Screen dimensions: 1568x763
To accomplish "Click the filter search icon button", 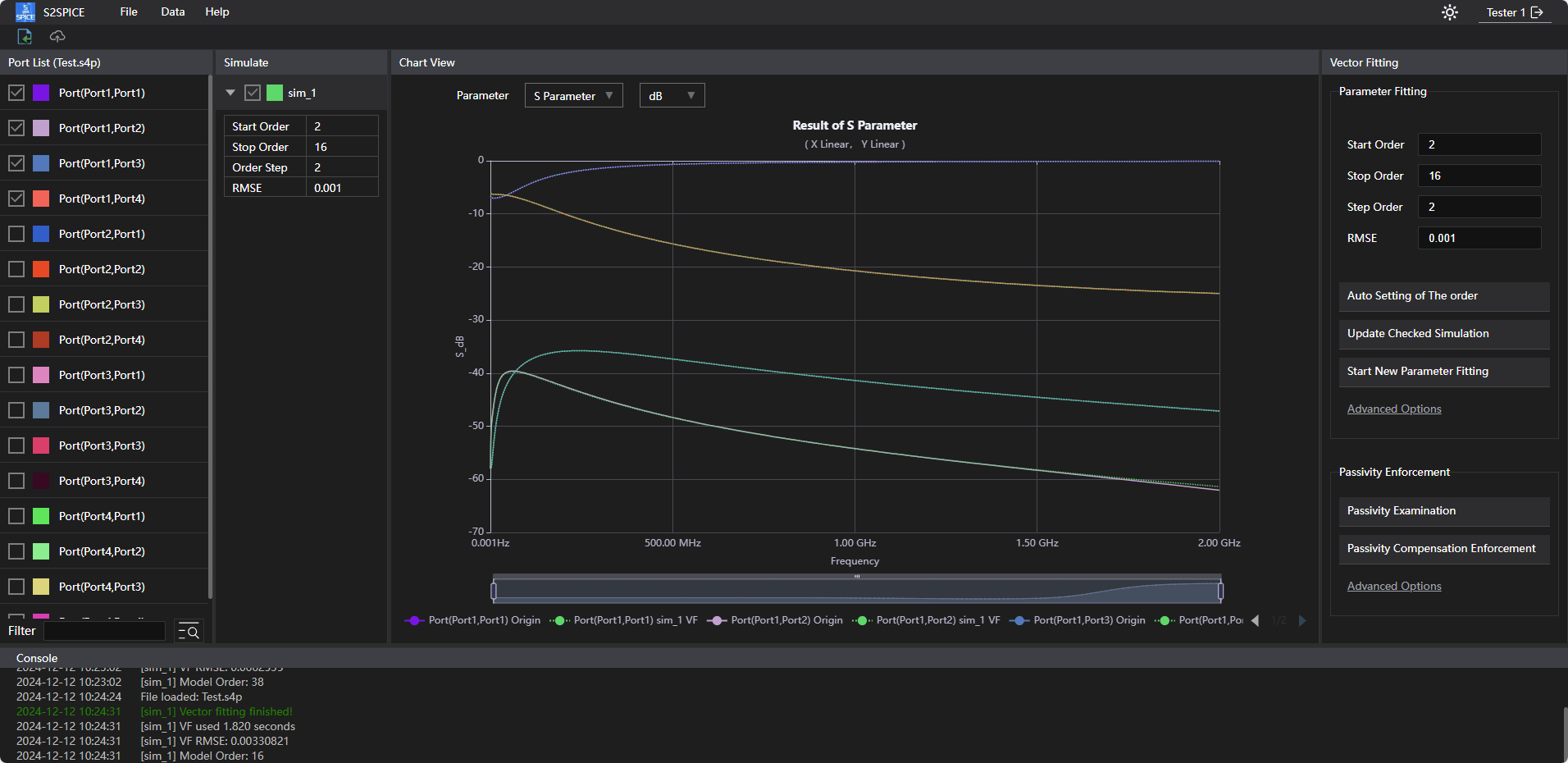I will [x=189, y=631].
